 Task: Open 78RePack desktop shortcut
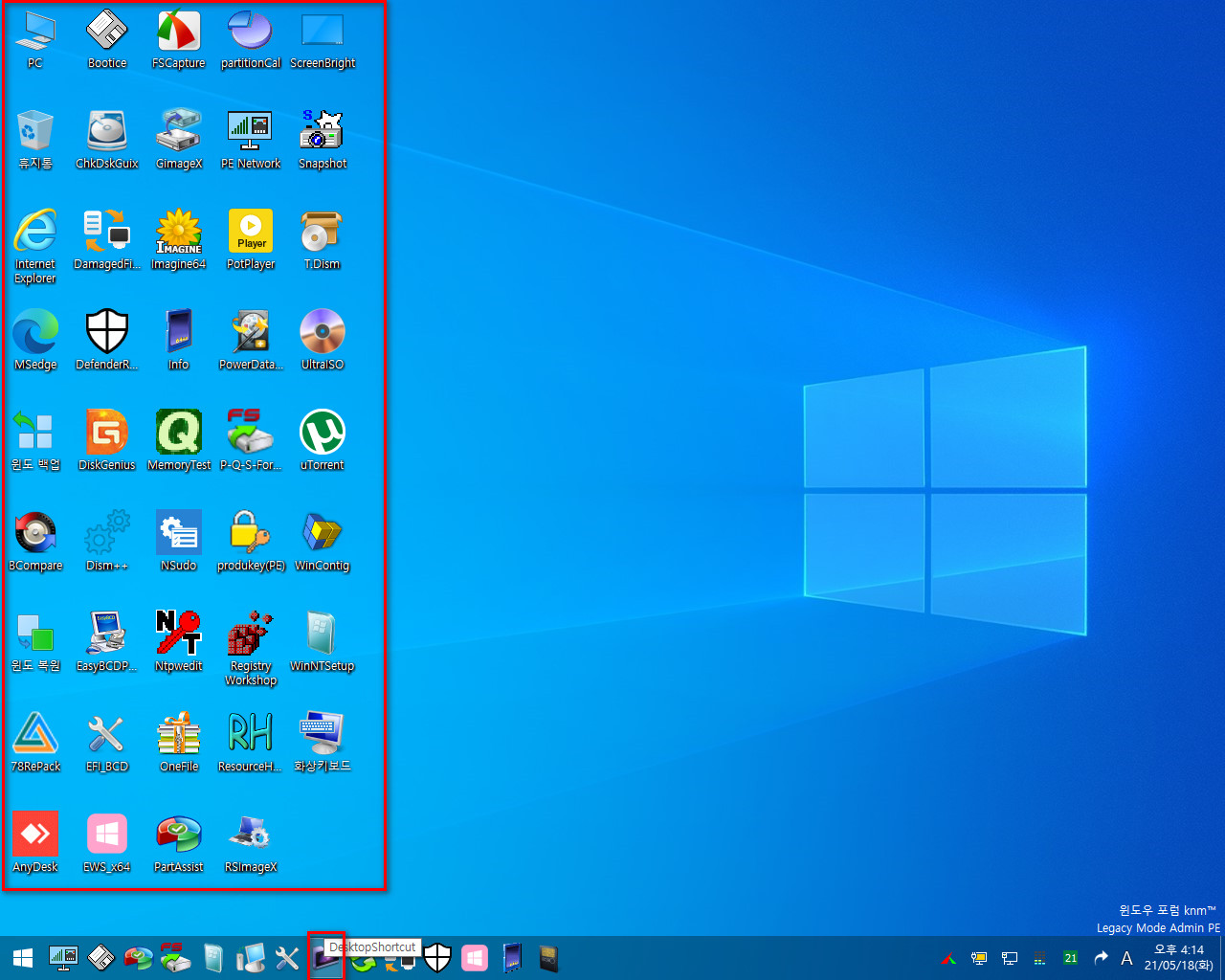click(x=35, y=744)
